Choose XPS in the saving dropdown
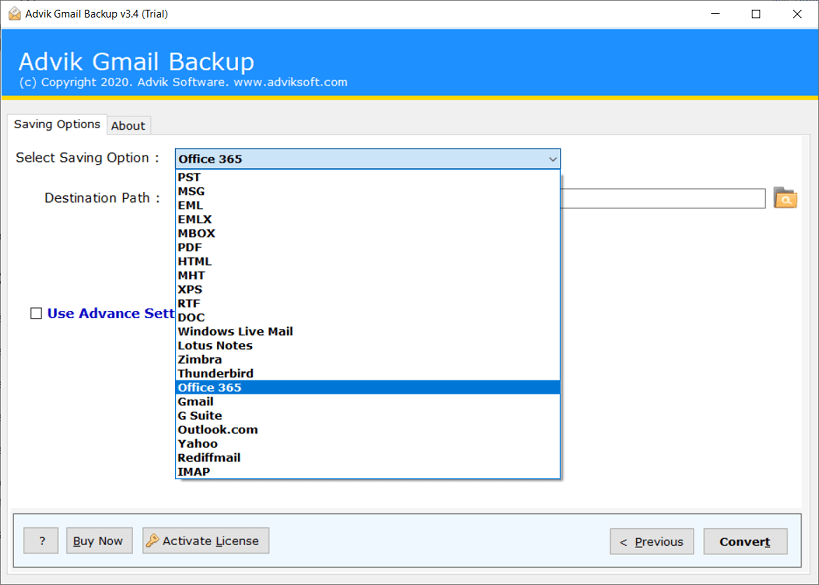The width and height of the screenshot is (819, 585). 368,289
